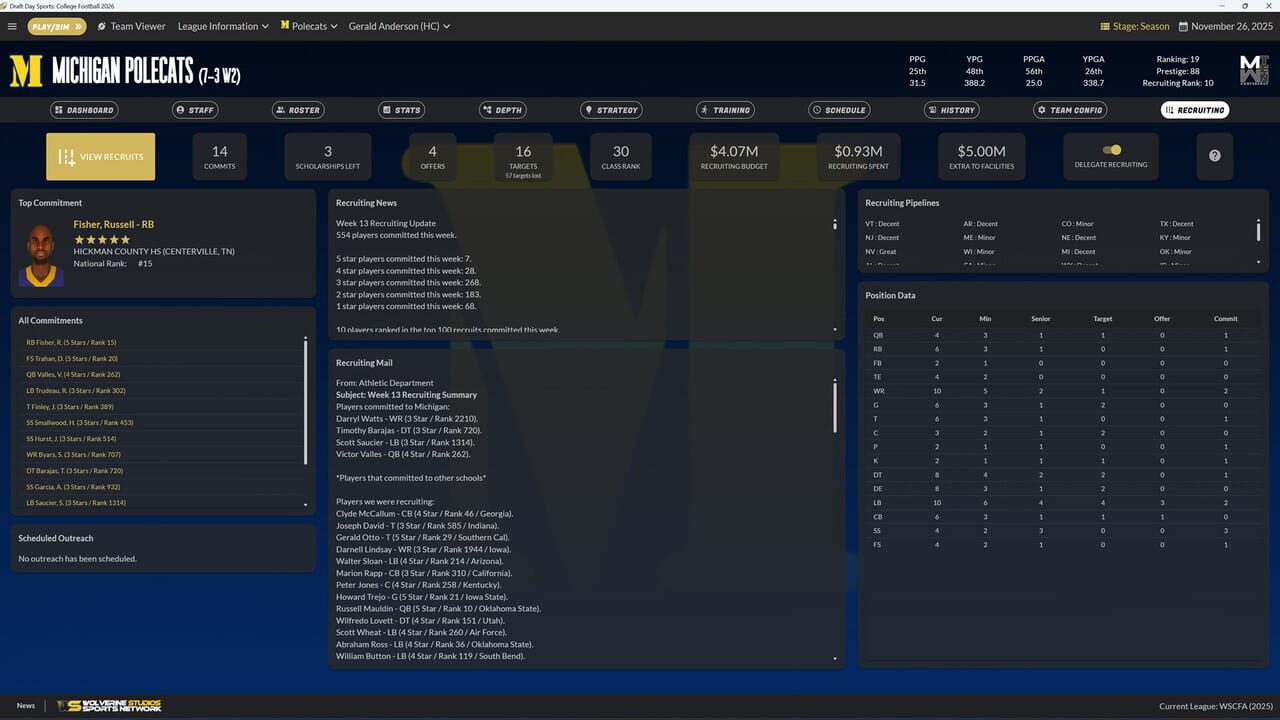Click the View Recruits button
The image size is (1280, 720).
(x=100, y=157)
